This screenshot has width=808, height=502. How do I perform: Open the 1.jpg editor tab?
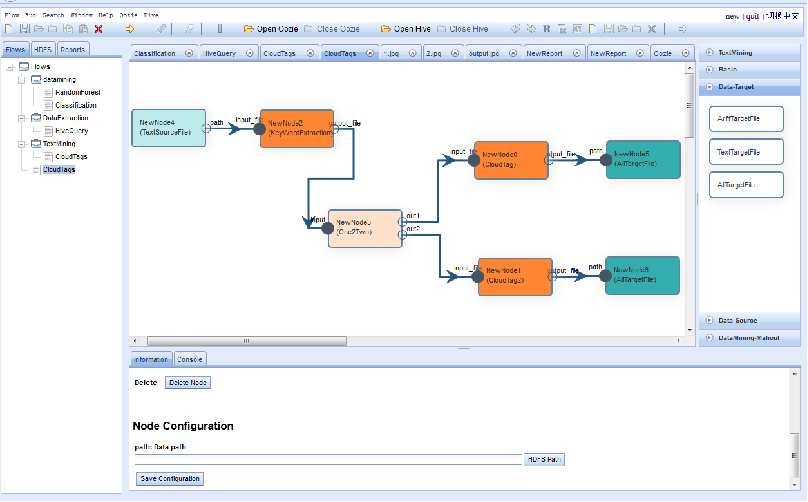point(391,53)
